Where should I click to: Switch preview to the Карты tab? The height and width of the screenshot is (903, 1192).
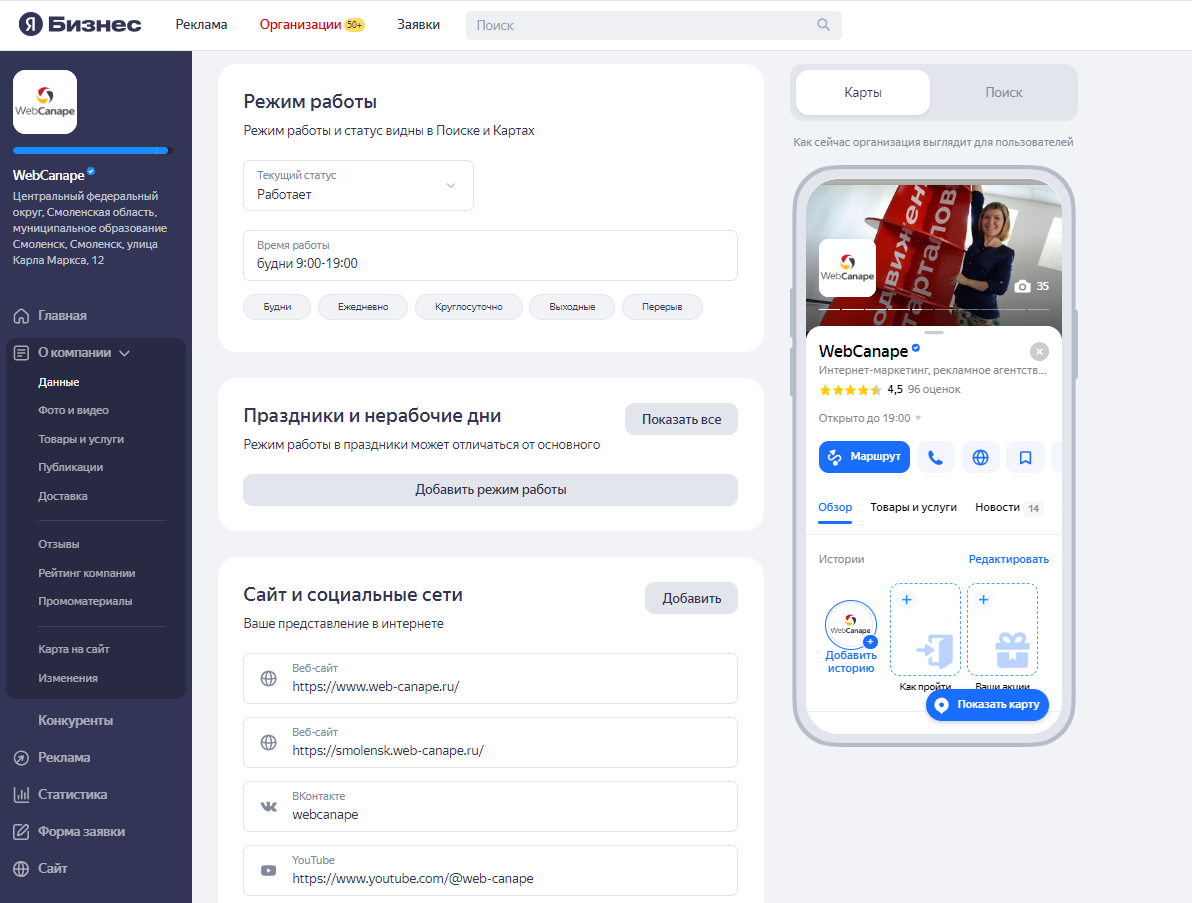[863, 93]
